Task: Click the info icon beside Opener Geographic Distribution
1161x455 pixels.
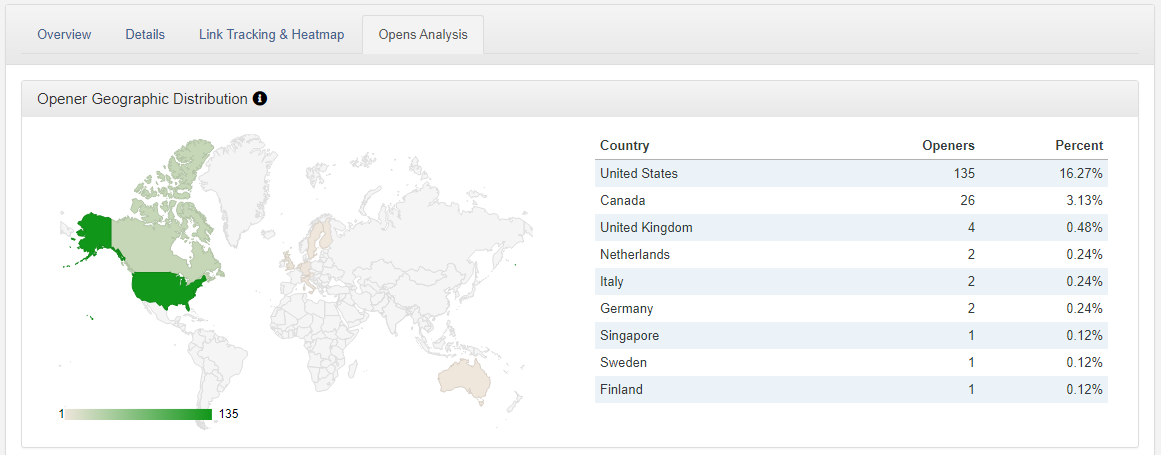Action: click(x=260, y=99)
